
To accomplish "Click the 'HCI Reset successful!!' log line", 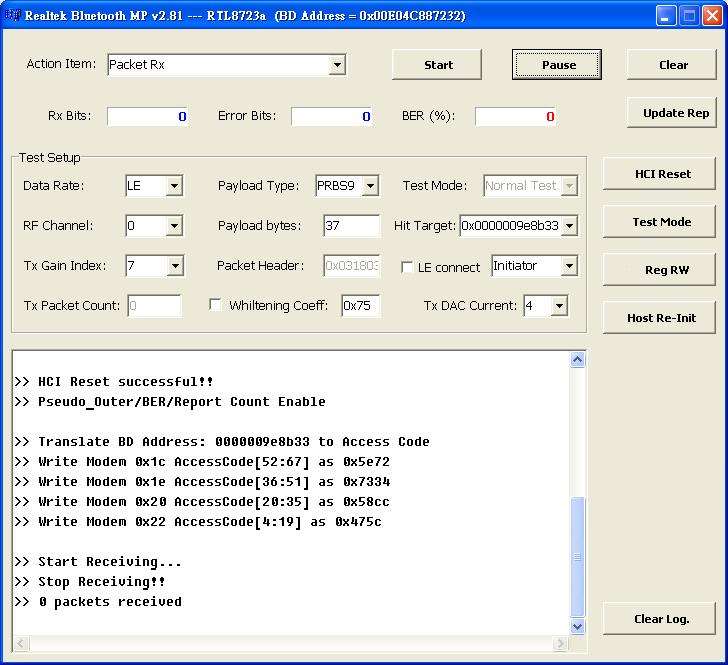I will [114, 382].
